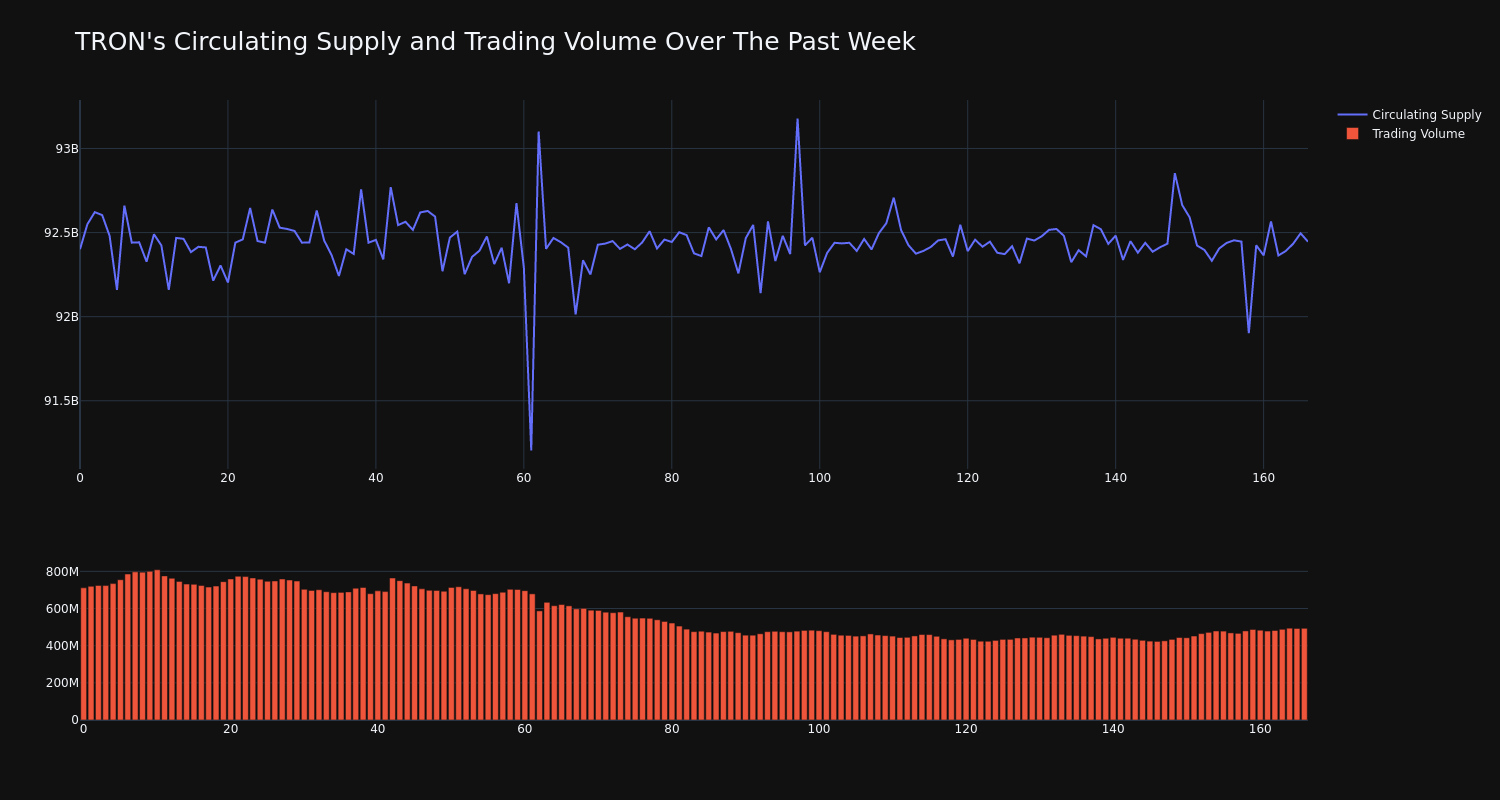This screenshot has width=1500, height=800.
Task: Click the bar chart's x-axis label 20
Action: point(231,729)
